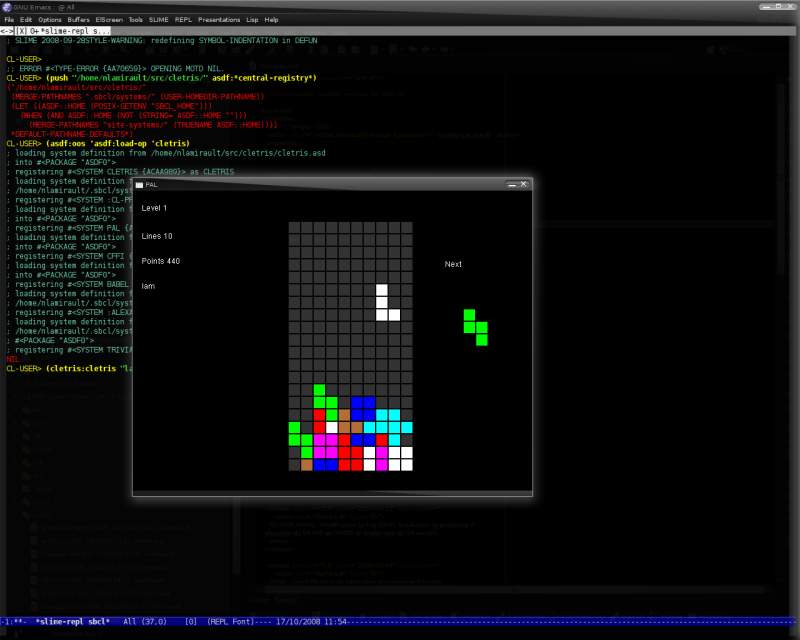Open the File menu in Emacs
800x640 pixels.
click(9, 20)
